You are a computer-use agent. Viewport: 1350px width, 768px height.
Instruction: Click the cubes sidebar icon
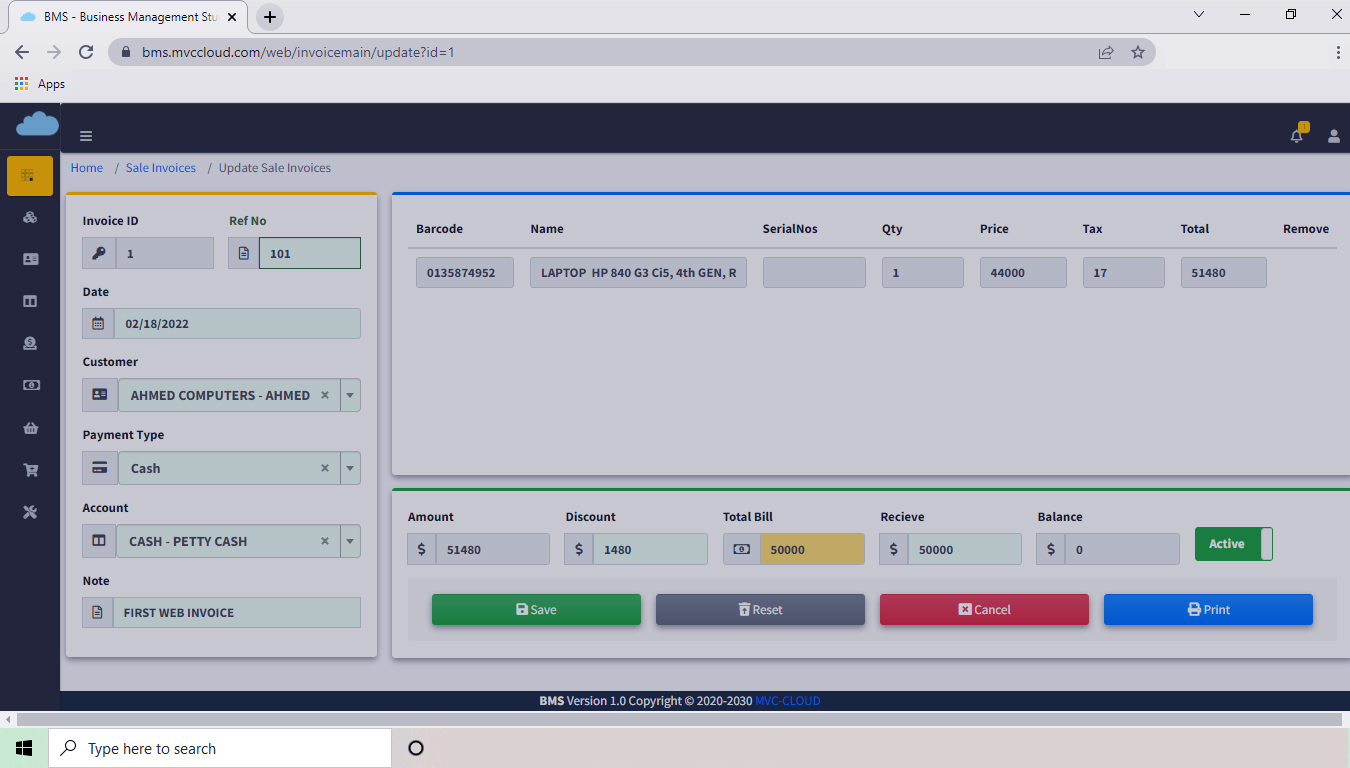coord(30,217)
